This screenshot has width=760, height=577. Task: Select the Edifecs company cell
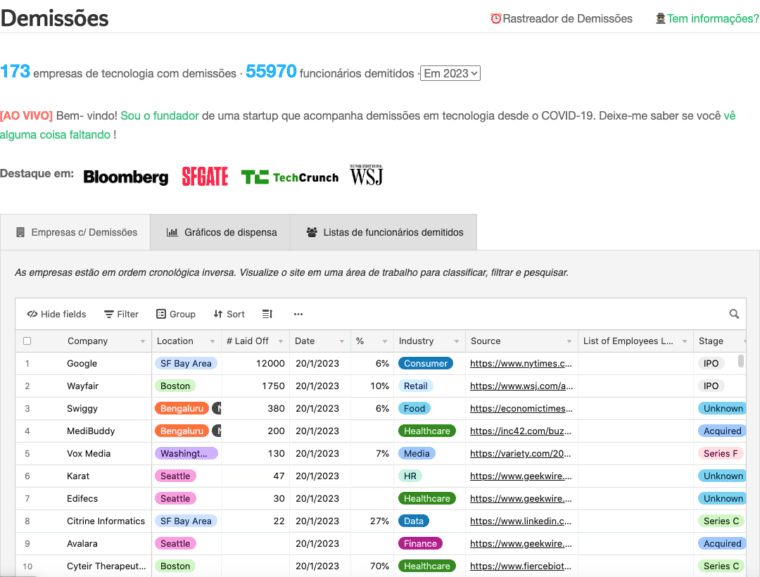[84, 498]
